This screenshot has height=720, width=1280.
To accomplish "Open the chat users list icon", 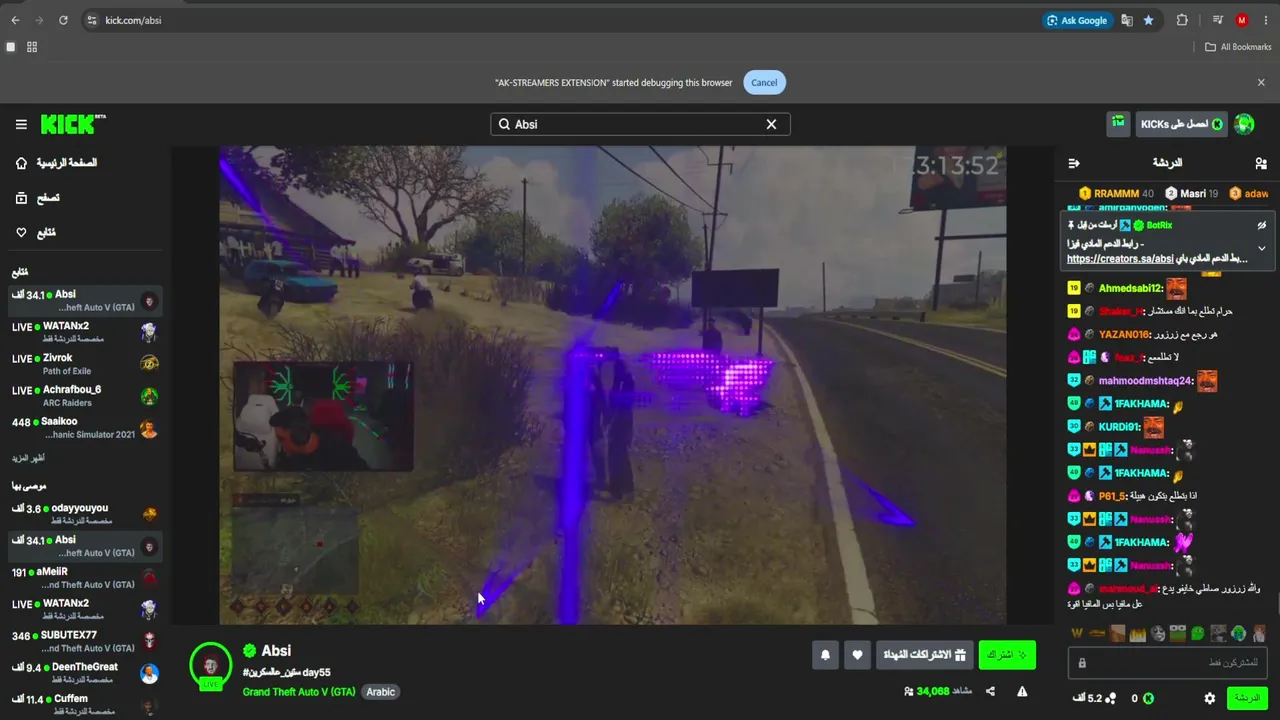I will [x=1261, y=163].
